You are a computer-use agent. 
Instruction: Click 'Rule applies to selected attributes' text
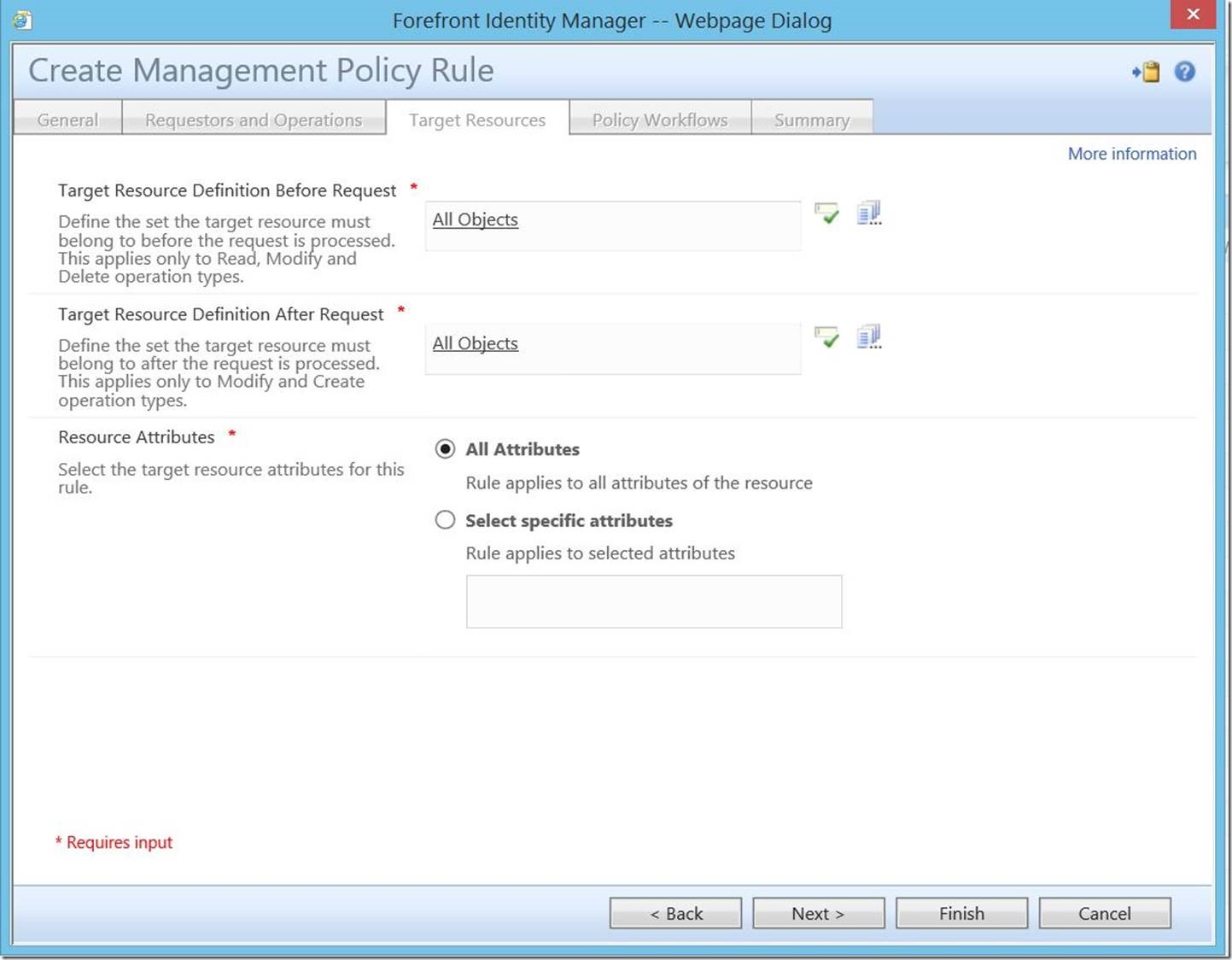click(x=600, y=553)
